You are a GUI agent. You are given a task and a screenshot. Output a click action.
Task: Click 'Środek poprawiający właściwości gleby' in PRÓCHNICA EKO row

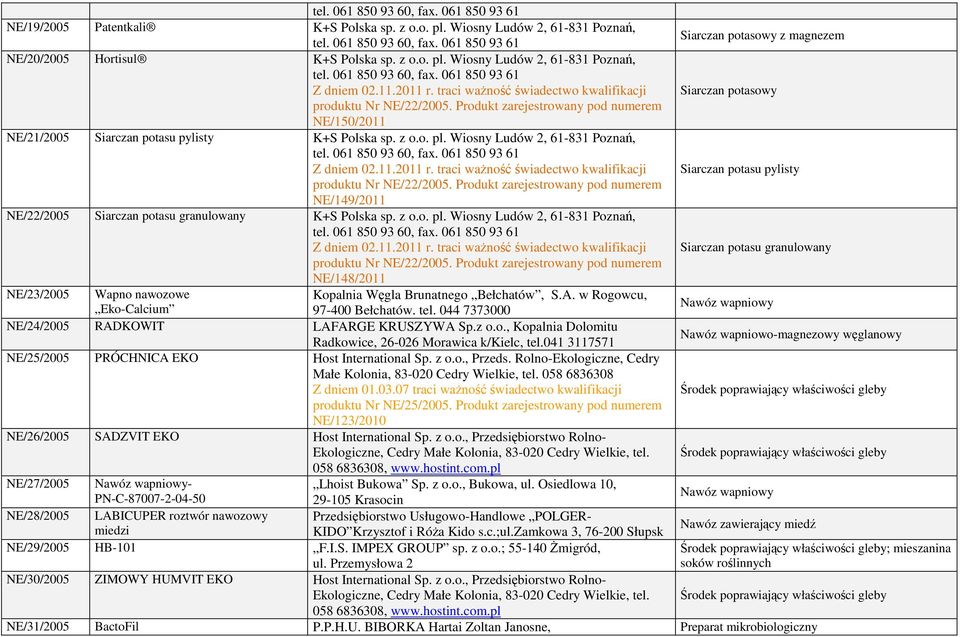pyautogui.click(x=783, y=390)
